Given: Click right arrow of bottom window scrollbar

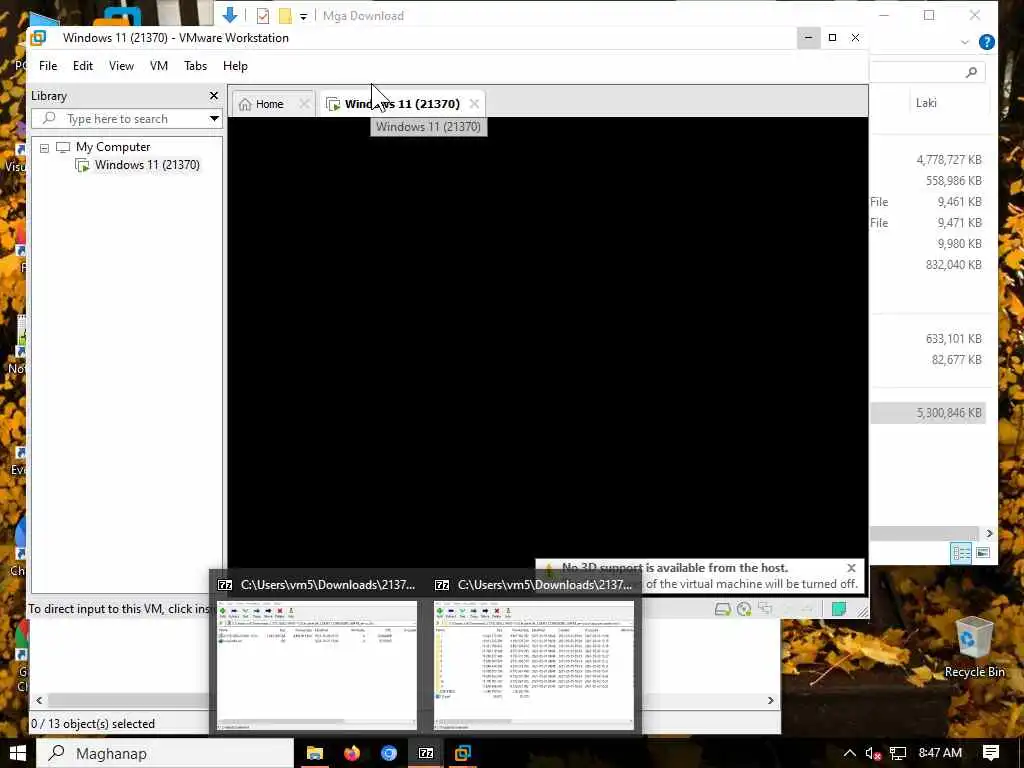Looking at the screenshot, I should (x=771, y=700).
